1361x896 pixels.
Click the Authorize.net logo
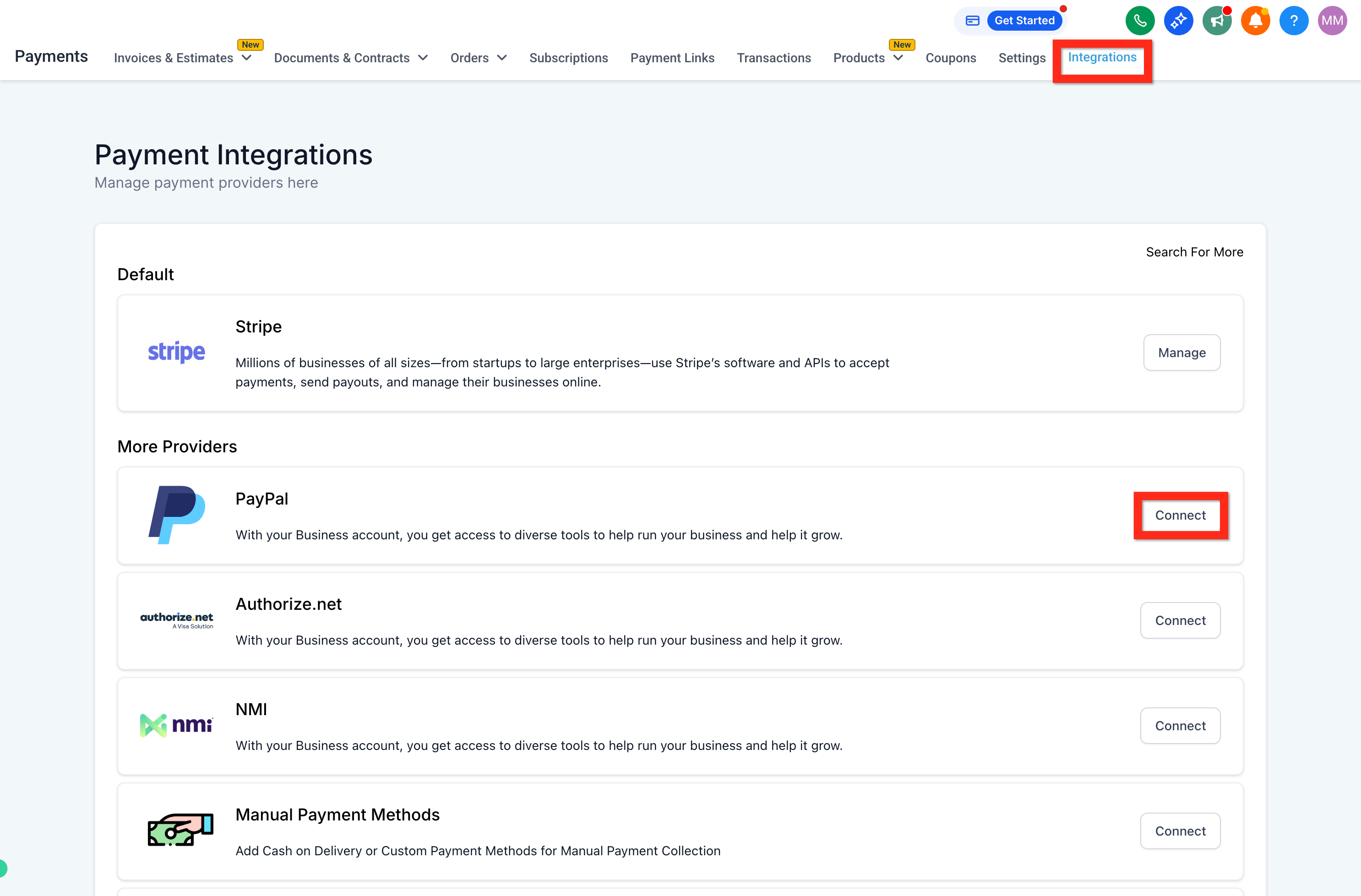177,620
